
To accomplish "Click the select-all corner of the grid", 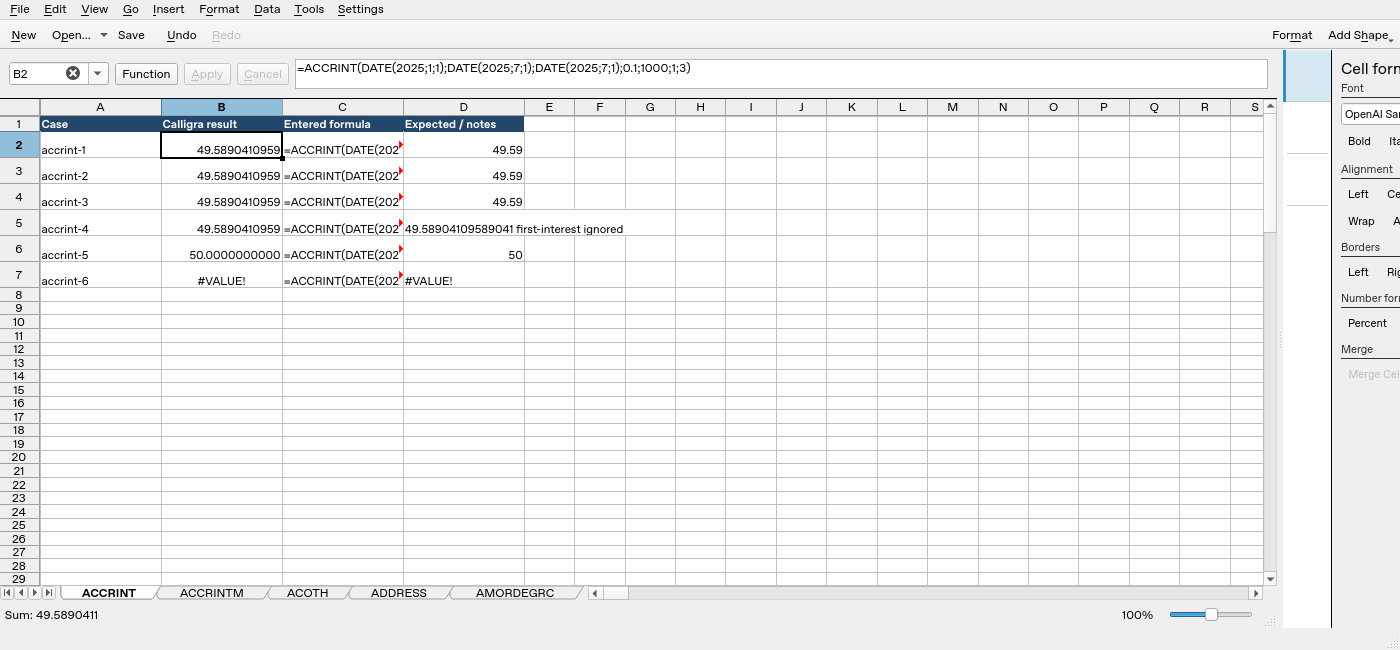I will (19, 107).
